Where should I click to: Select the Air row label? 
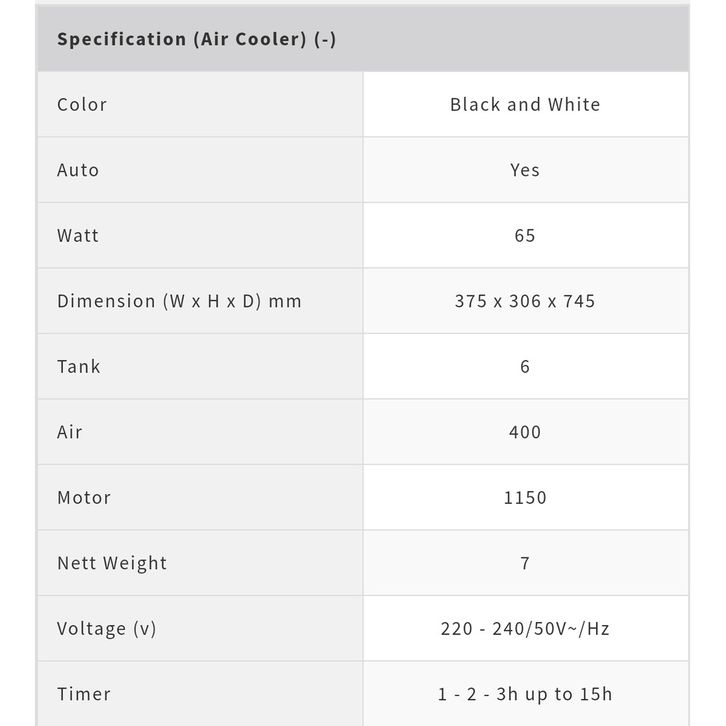(70, 432)
